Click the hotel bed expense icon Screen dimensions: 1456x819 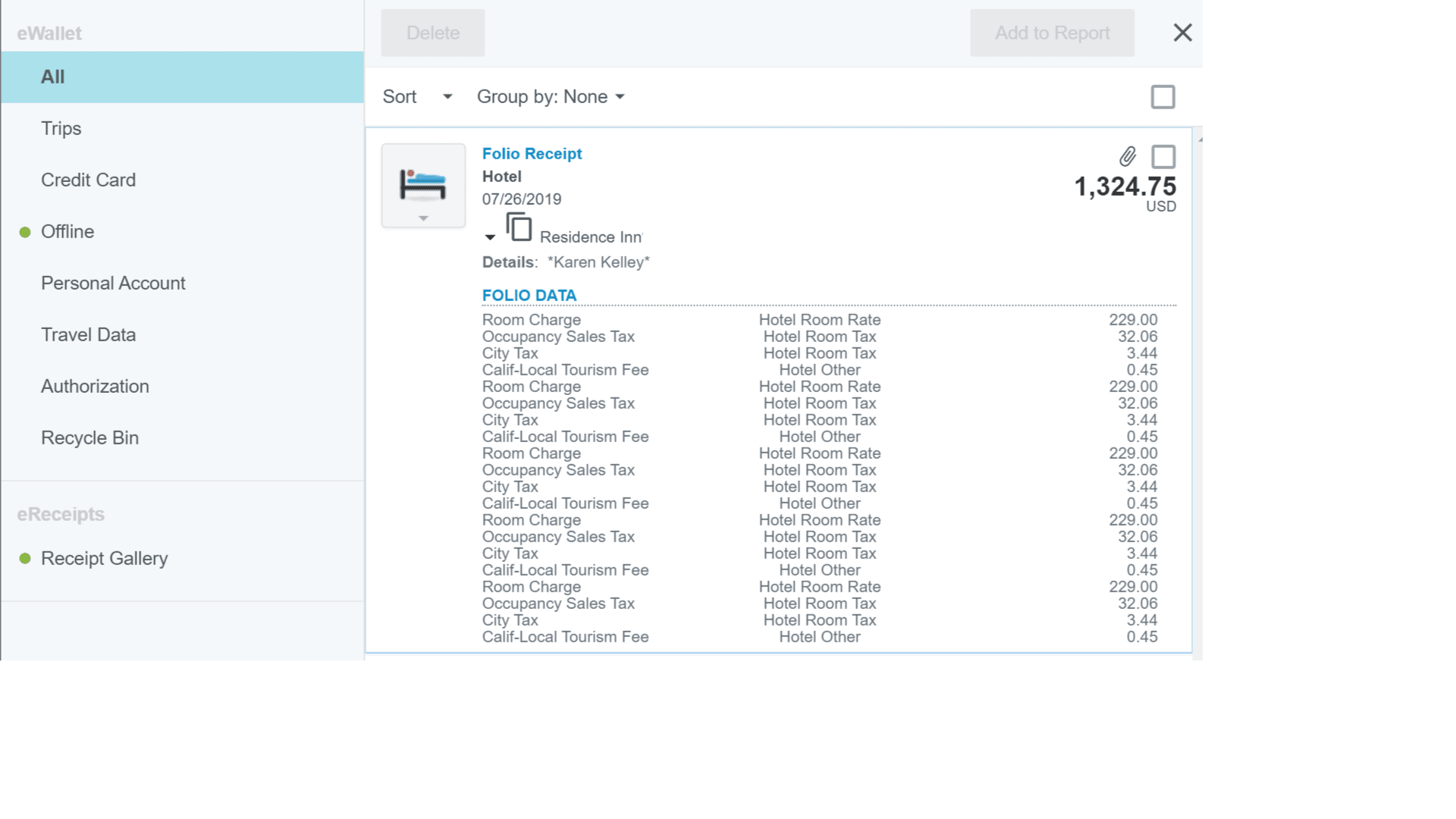[422, 184]
